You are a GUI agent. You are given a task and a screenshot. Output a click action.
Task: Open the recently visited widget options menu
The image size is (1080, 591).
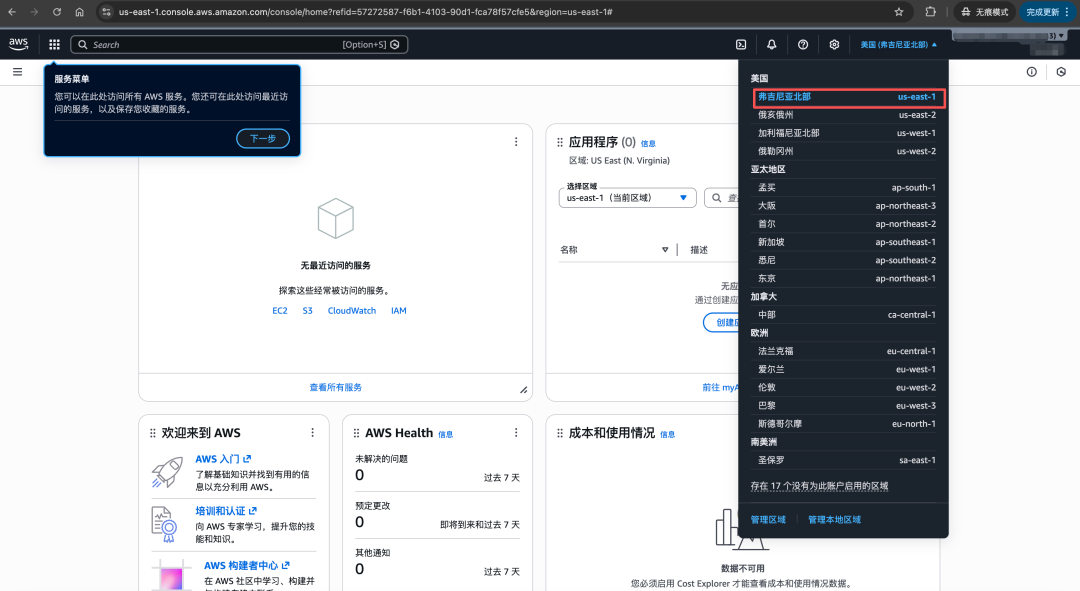point(516,142)
